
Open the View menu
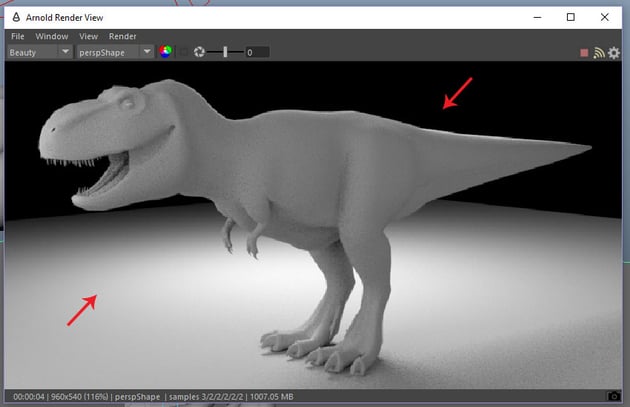click(x=89, y=36)
